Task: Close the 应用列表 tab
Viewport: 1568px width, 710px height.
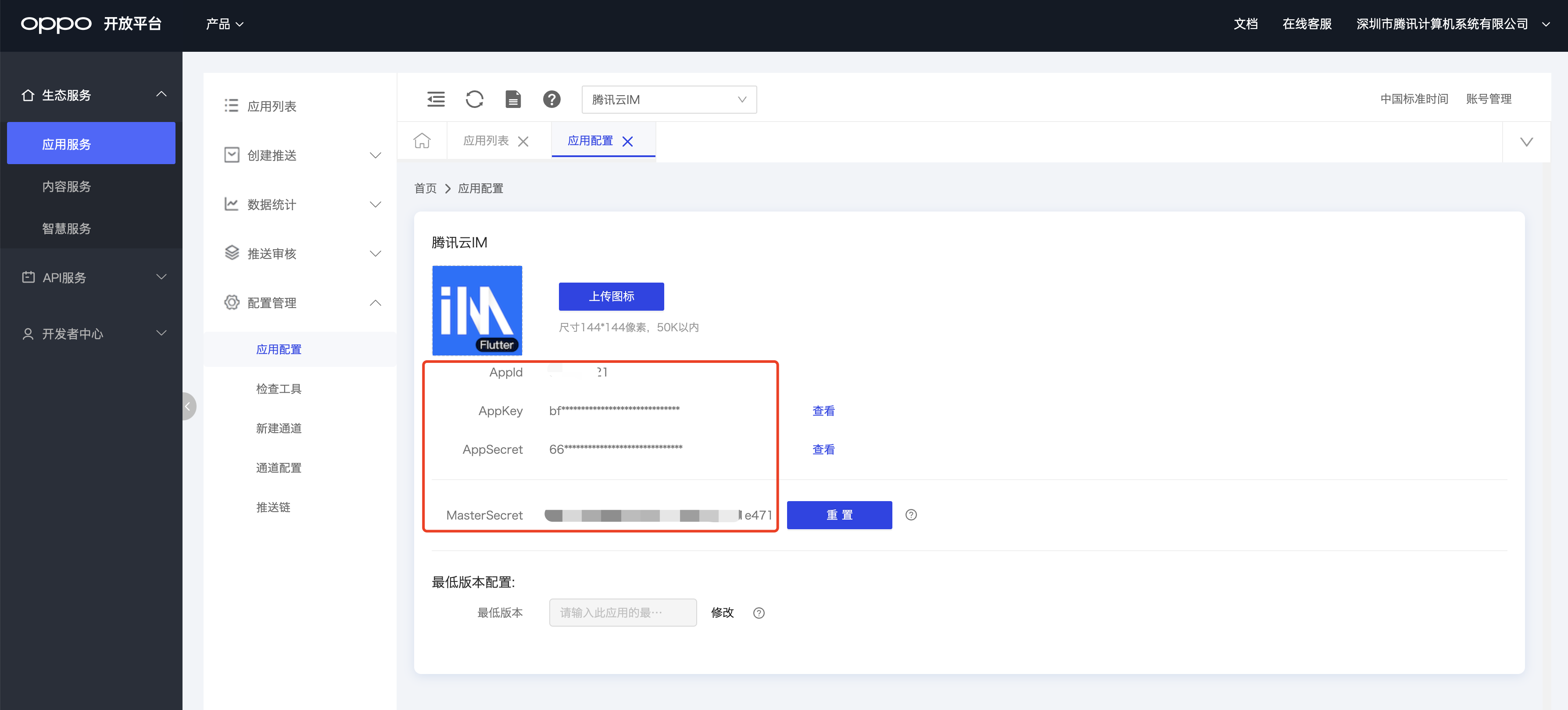Action: point(523,141)
